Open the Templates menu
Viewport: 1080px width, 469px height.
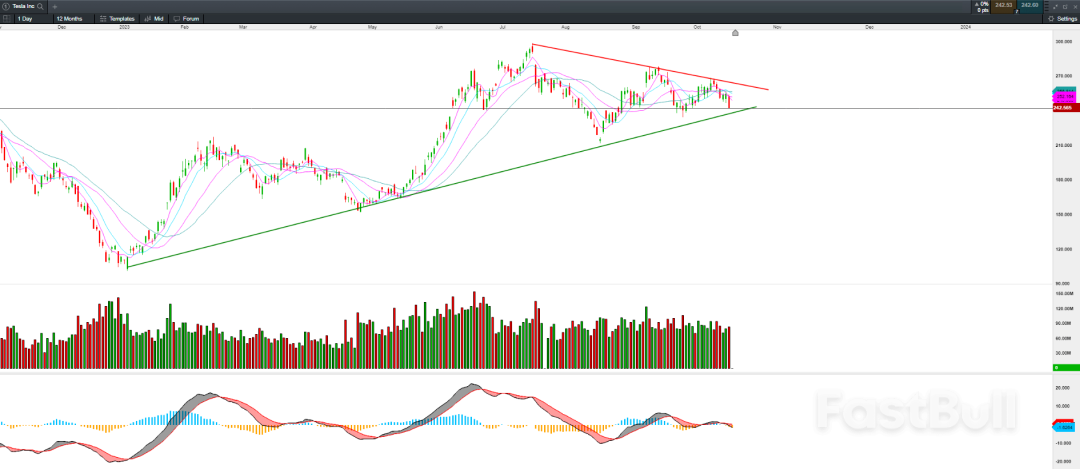click(x=117, y=18)
